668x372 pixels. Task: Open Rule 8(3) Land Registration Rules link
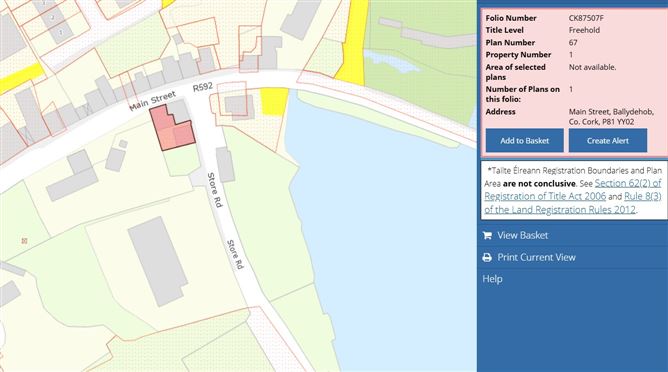pyautogui.click(x=573, y=203)
